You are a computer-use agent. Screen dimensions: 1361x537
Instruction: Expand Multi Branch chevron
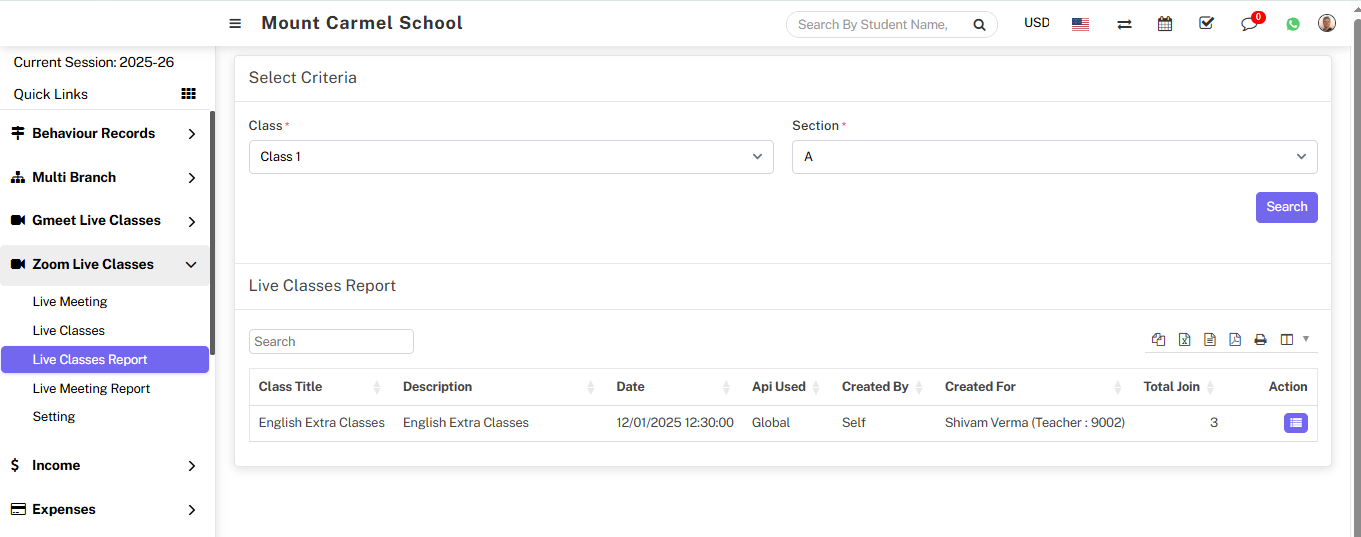tap(192, 178)
